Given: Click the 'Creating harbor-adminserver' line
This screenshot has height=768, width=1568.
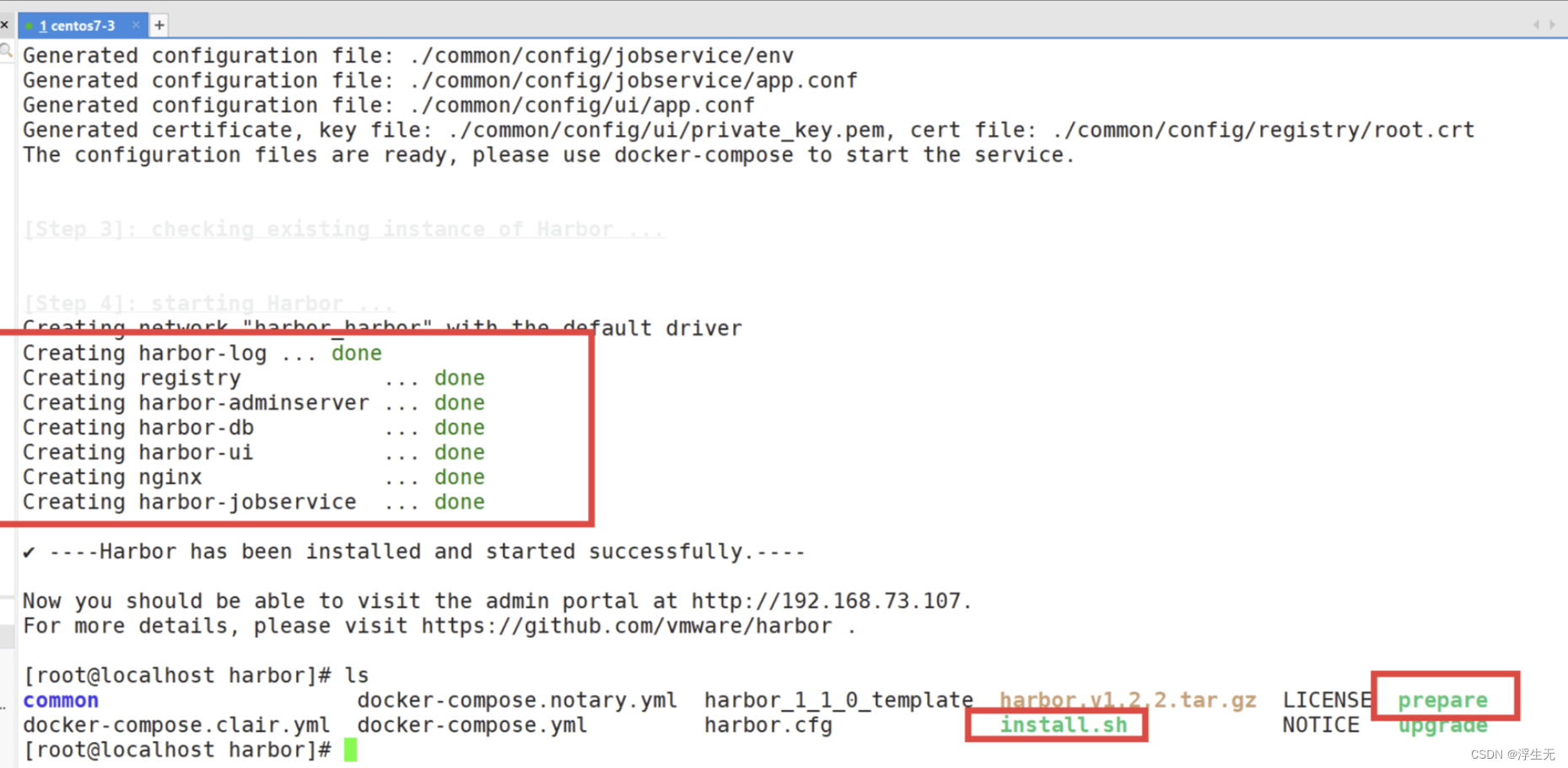Looking at the screenshot, I should pyautogui.click(x=254, y=403).
